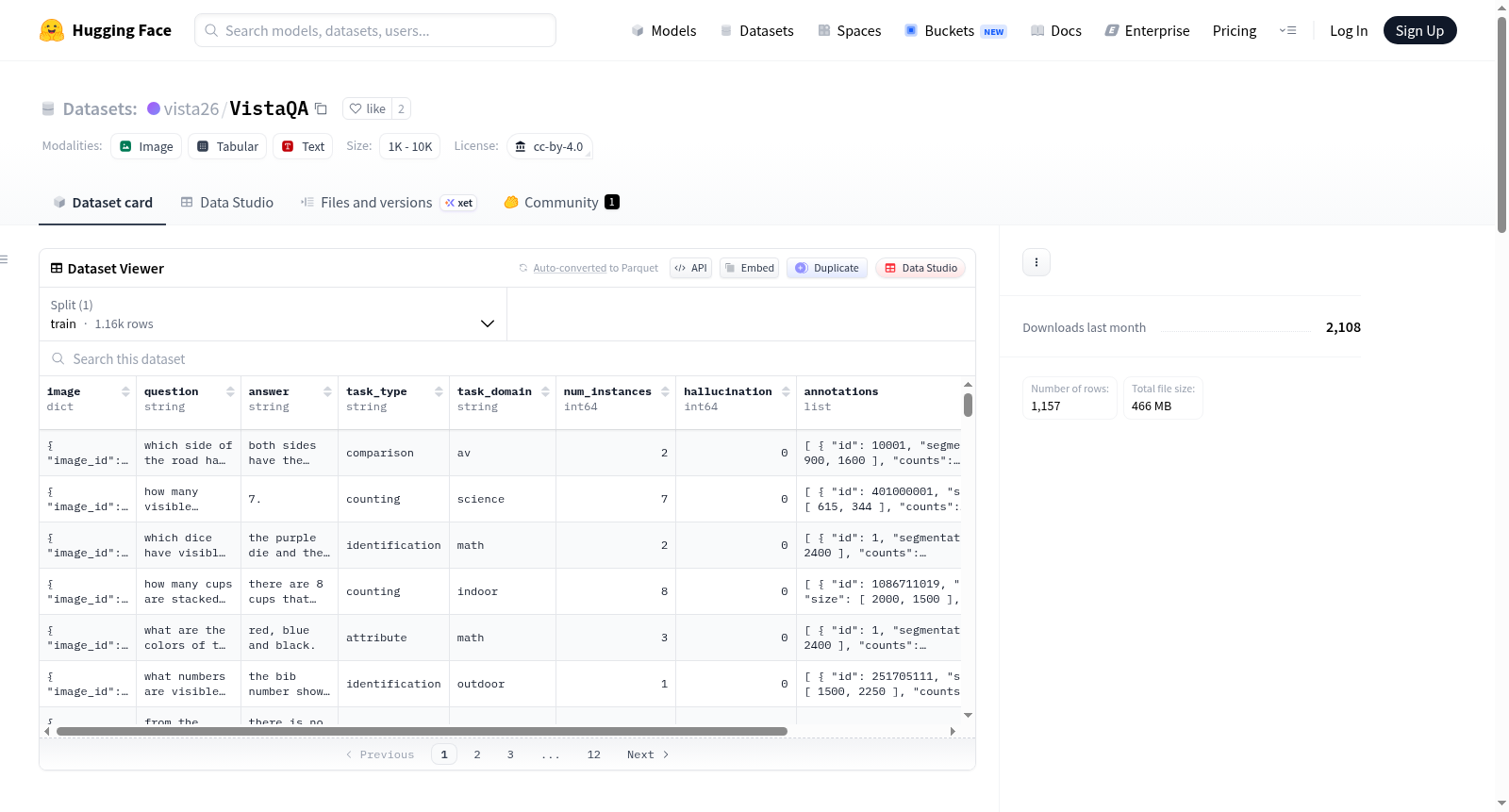This screenshot has height=812, width=1509.
Task: Select the Image modality tag
Action: pyautogui.click(x=146, y=146)
